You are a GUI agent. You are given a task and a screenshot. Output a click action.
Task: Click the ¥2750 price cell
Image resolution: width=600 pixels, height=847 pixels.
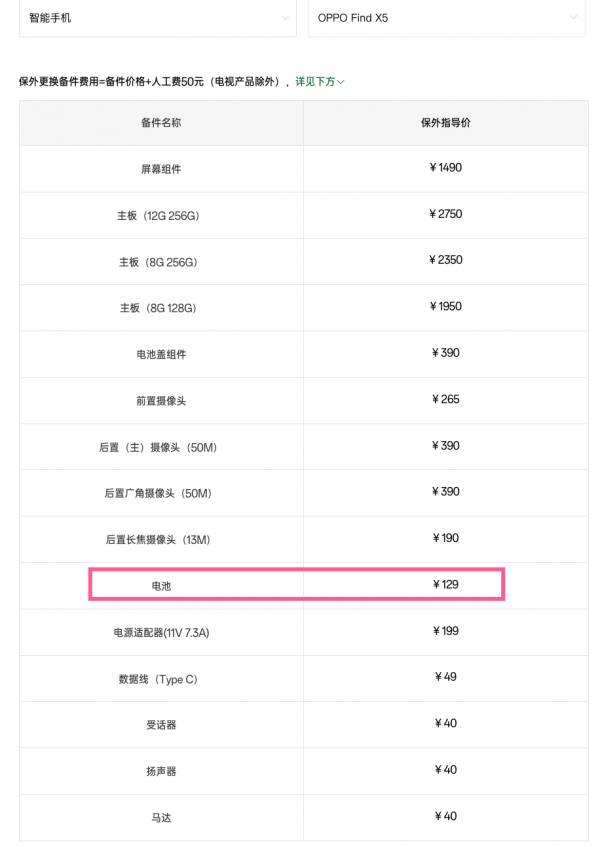pos(445,214)
